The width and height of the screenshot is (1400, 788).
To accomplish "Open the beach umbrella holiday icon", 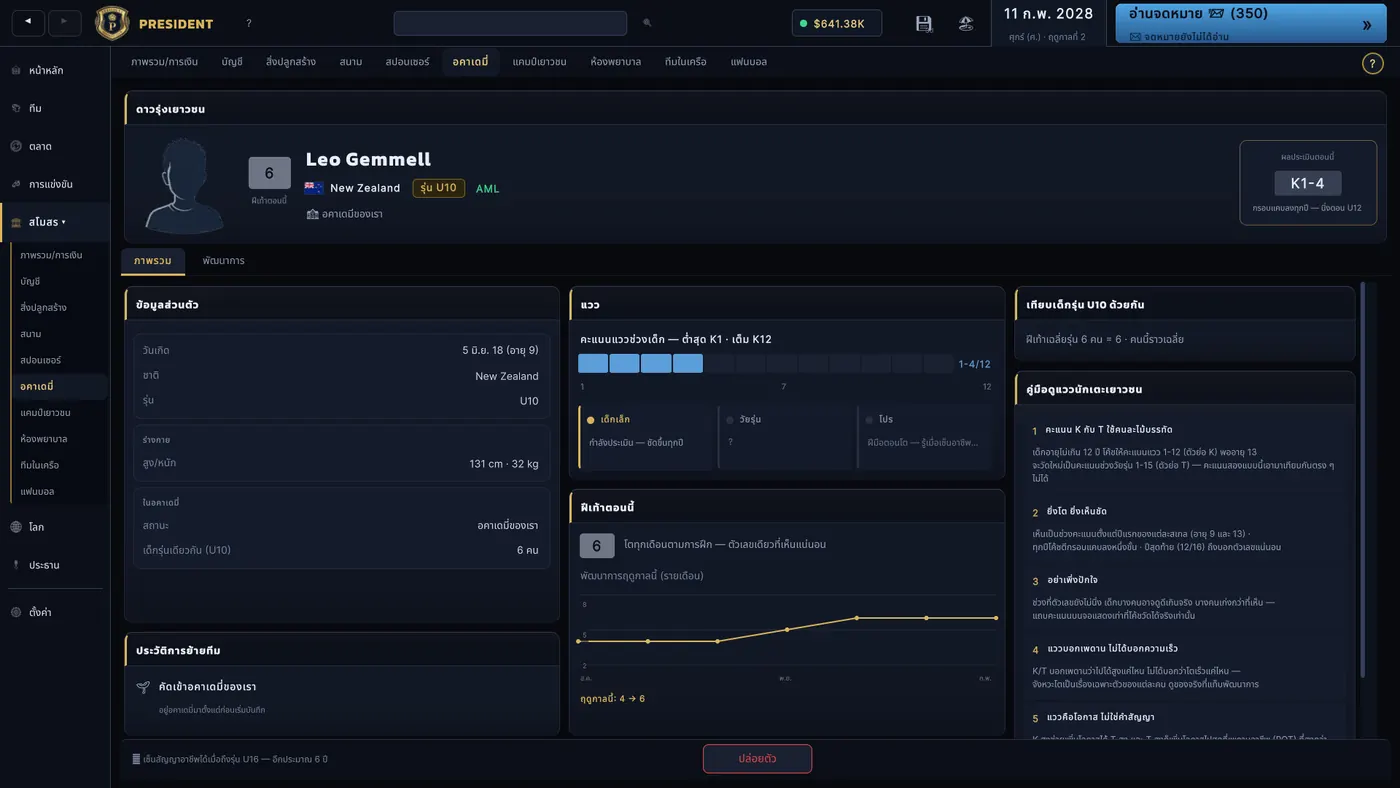I will [x=966, y=23].
